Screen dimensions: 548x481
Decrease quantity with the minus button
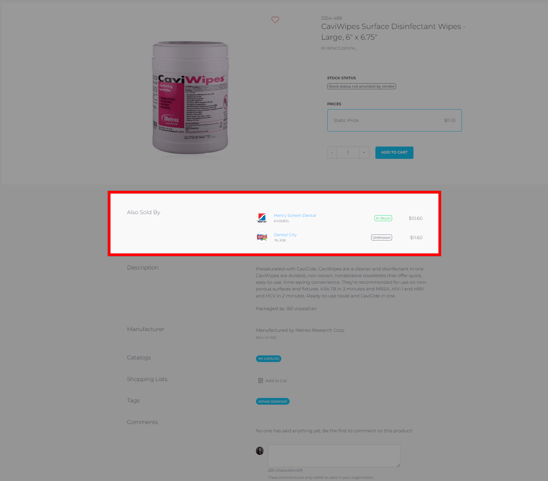pos(332,152)
